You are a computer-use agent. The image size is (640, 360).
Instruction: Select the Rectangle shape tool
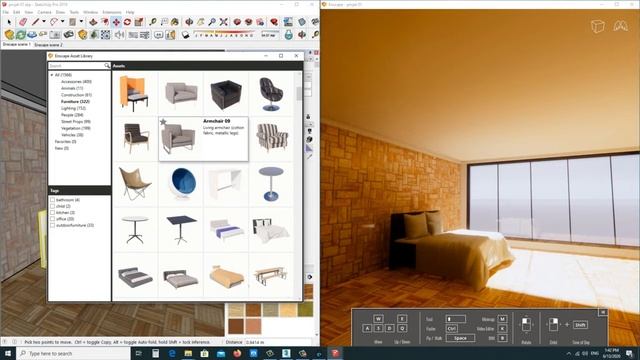click(73, 22)
